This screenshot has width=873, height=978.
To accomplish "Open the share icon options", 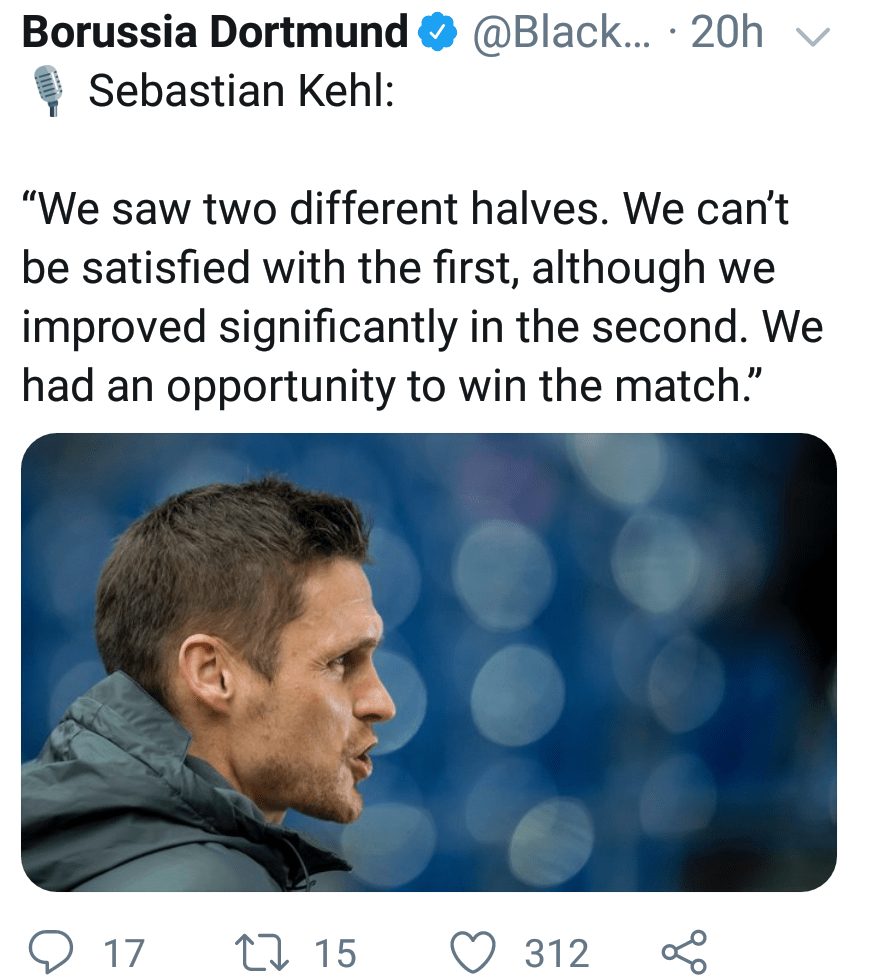I will [x=684, y=951].
